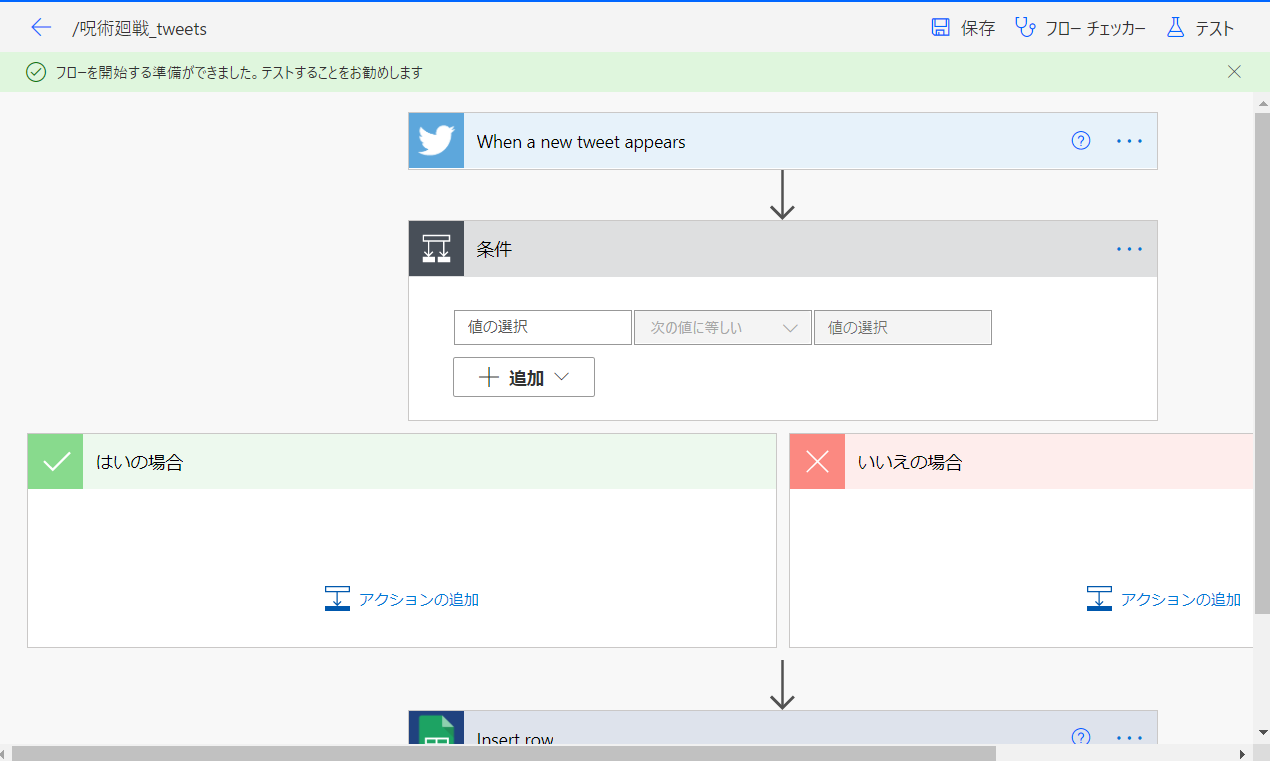Go back using the left arrow
1270x761 pixels.
tap(40, 28)
